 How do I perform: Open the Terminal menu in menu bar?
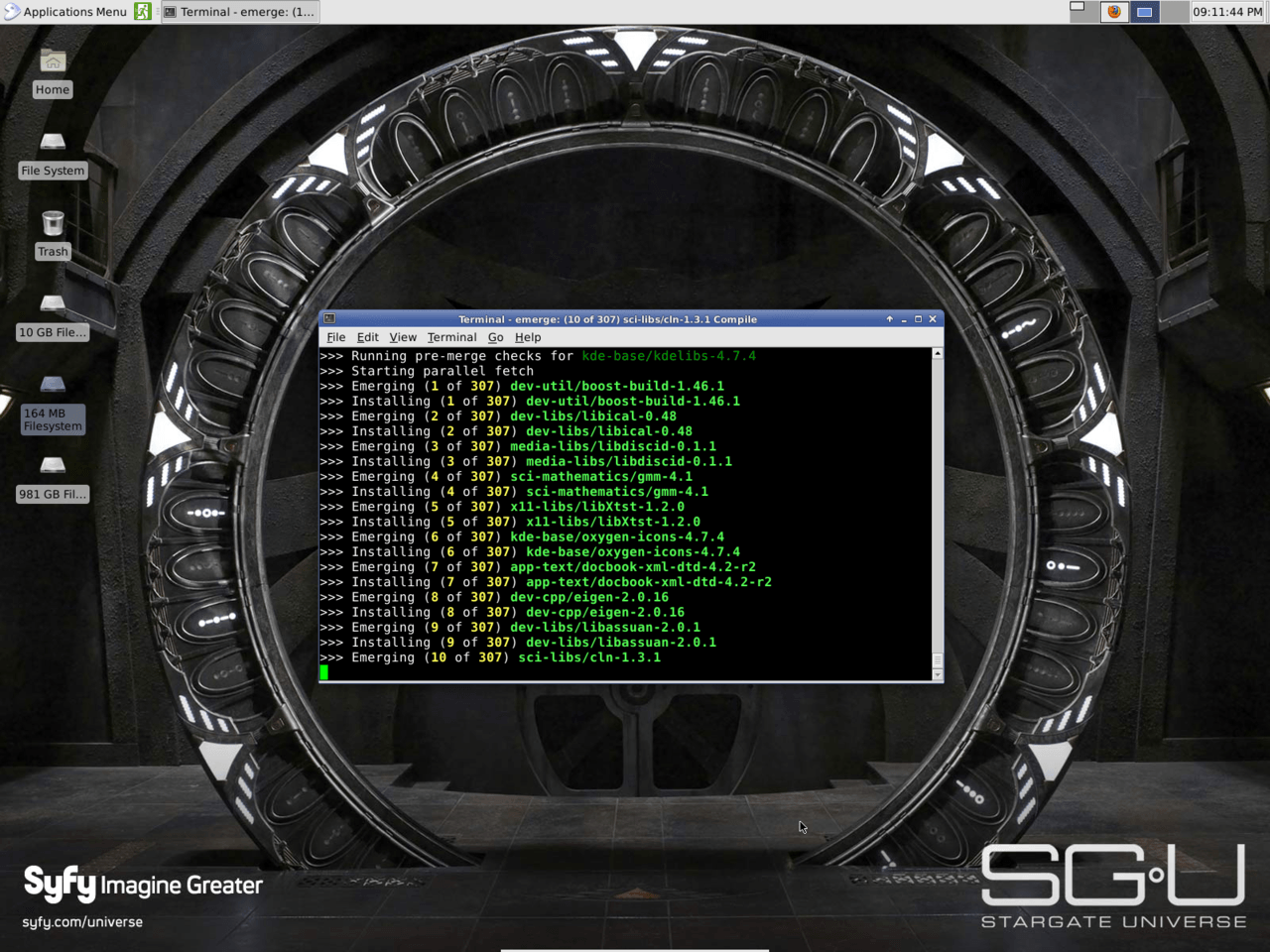[452, 337]
